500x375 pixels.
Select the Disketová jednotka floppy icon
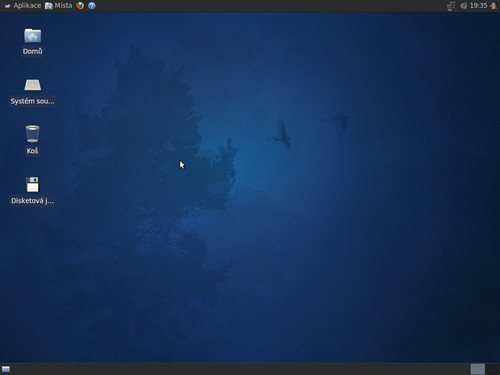pos(32,184)
